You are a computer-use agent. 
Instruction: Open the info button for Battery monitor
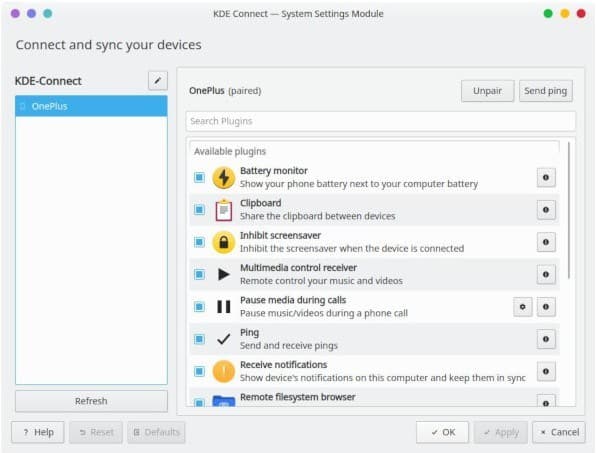click(x=546, y=177)
